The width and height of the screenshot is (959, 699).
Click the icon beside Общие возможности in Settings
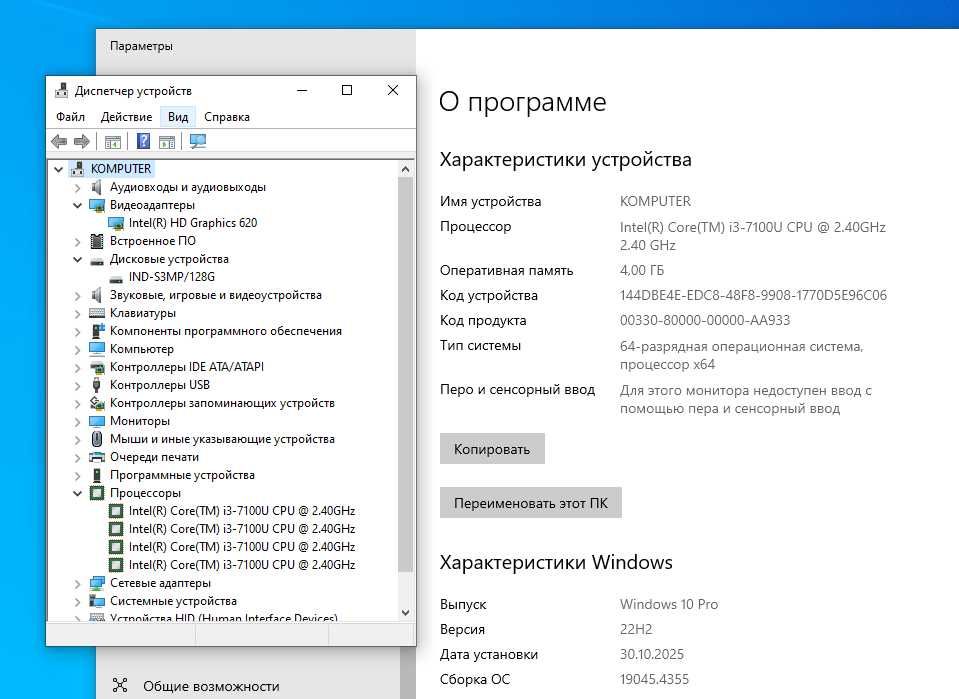(x=120, y=685)
